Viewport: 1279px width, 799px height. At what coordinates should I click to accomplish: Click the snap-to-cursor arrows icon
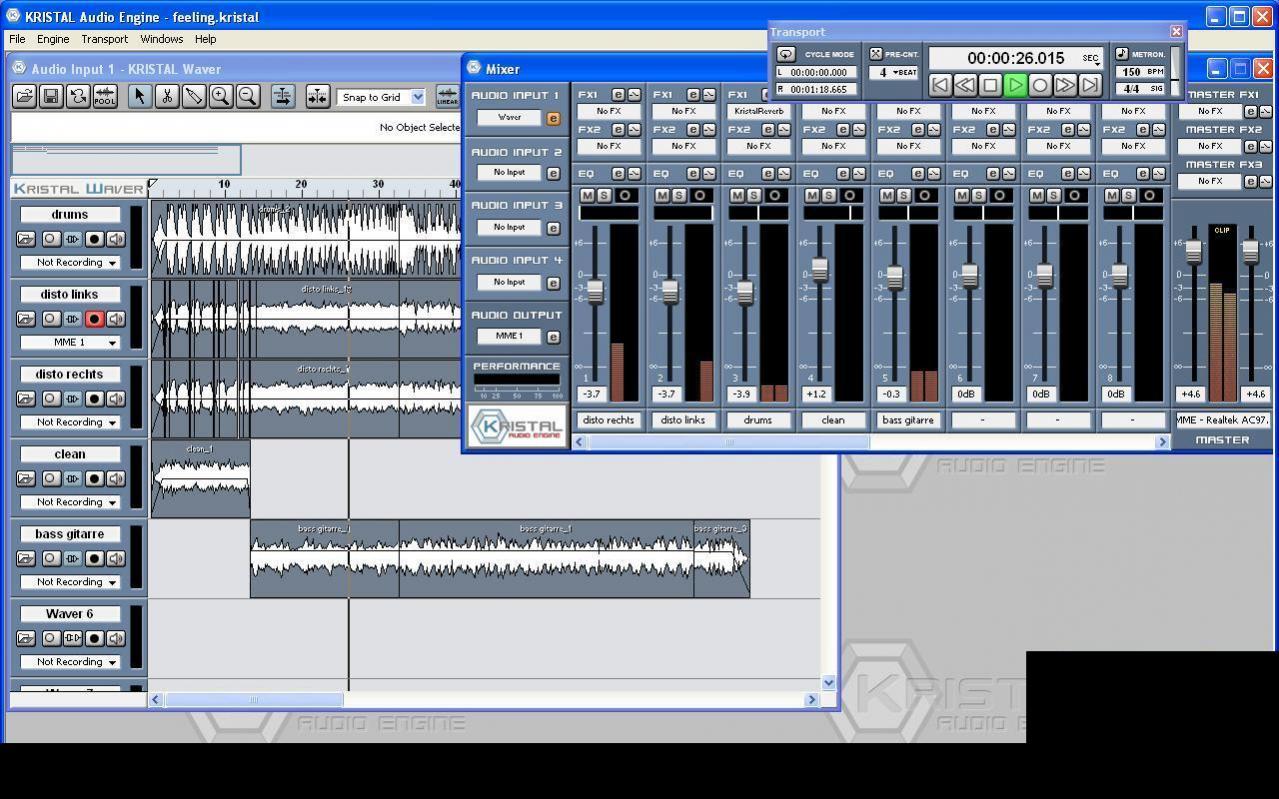[x=317, y=97]
